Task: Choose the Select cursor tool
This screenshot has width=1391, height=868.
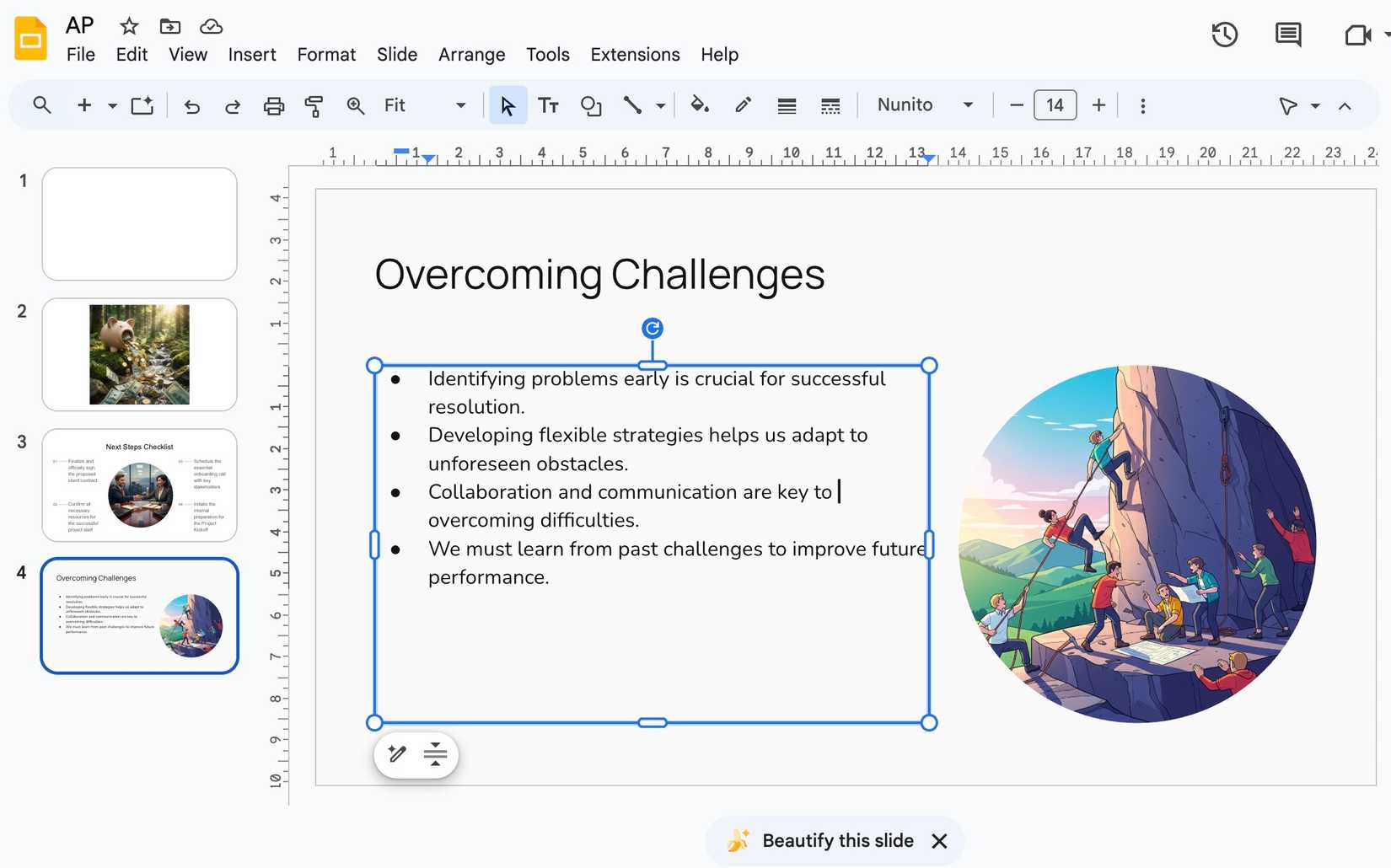Action: pos(507,105)
